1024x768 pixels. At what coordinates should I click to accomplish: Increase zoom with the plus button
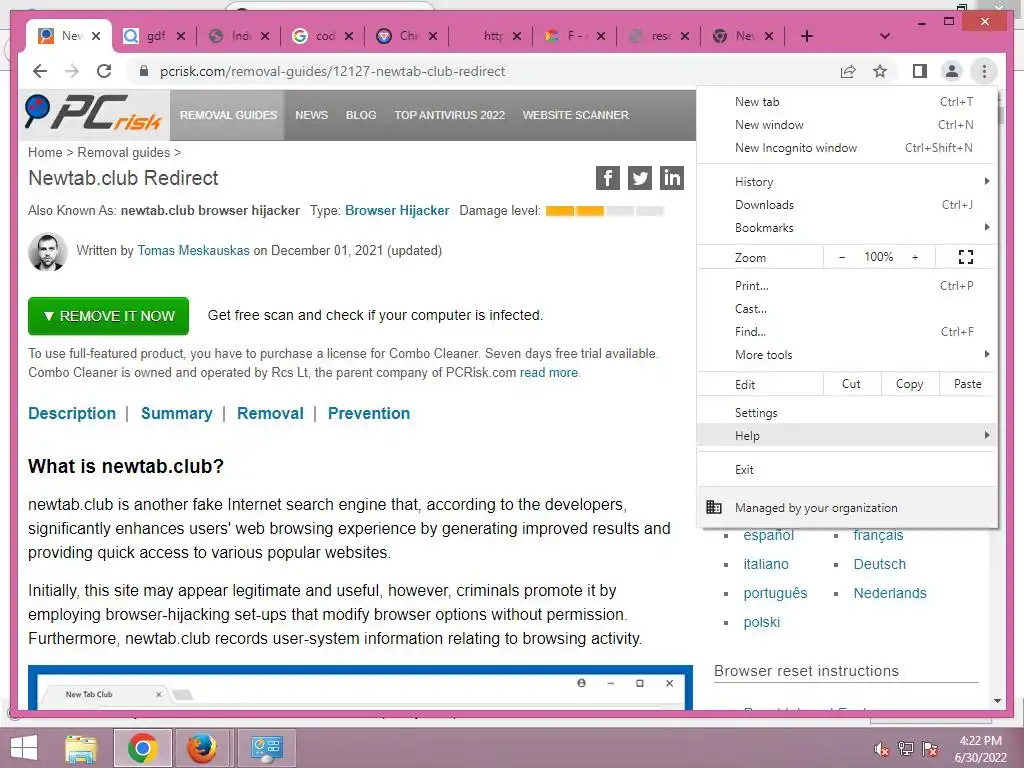click(915, 257)
